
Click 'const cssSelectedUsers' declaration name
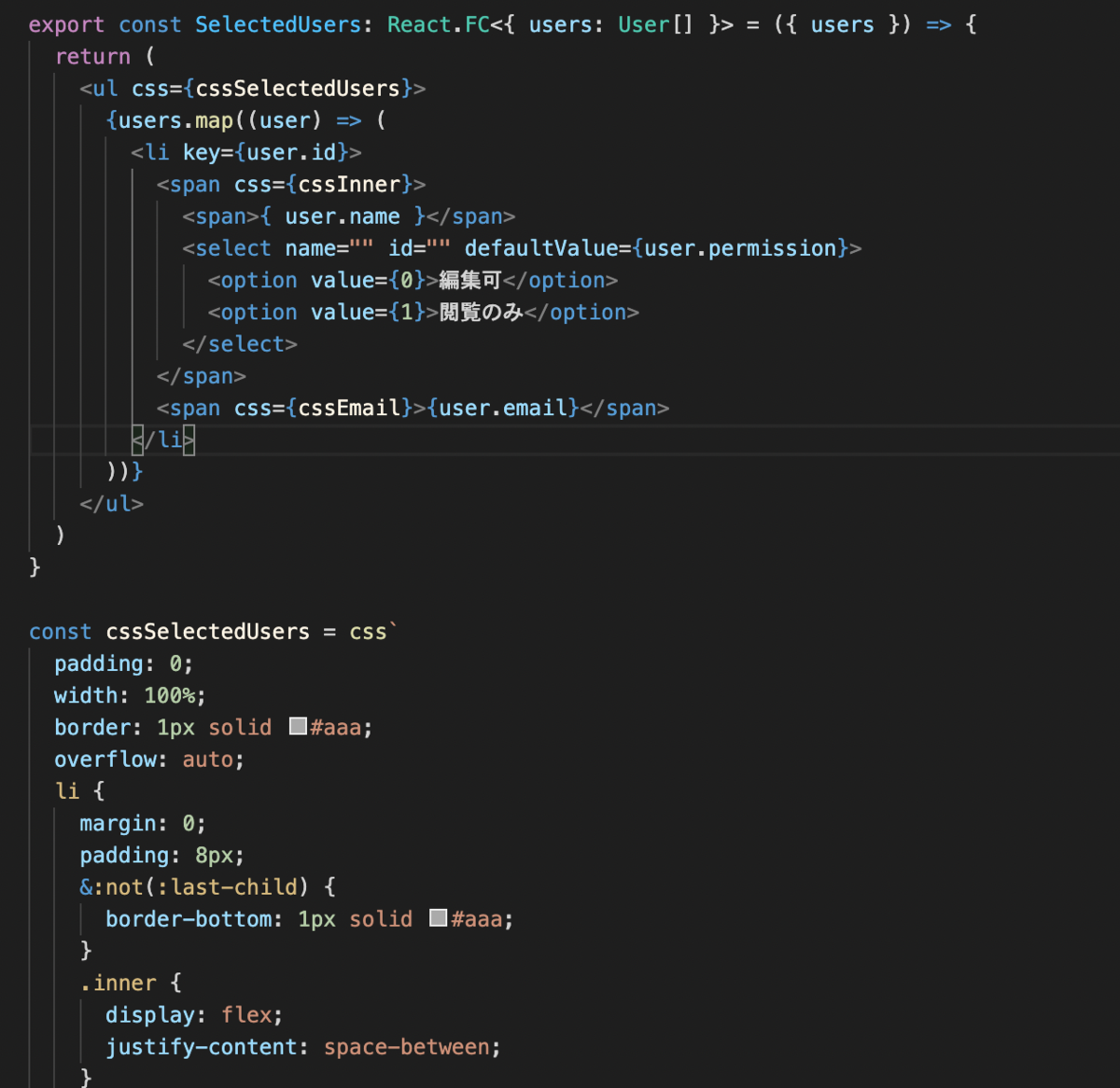click(x=207, y=632)
